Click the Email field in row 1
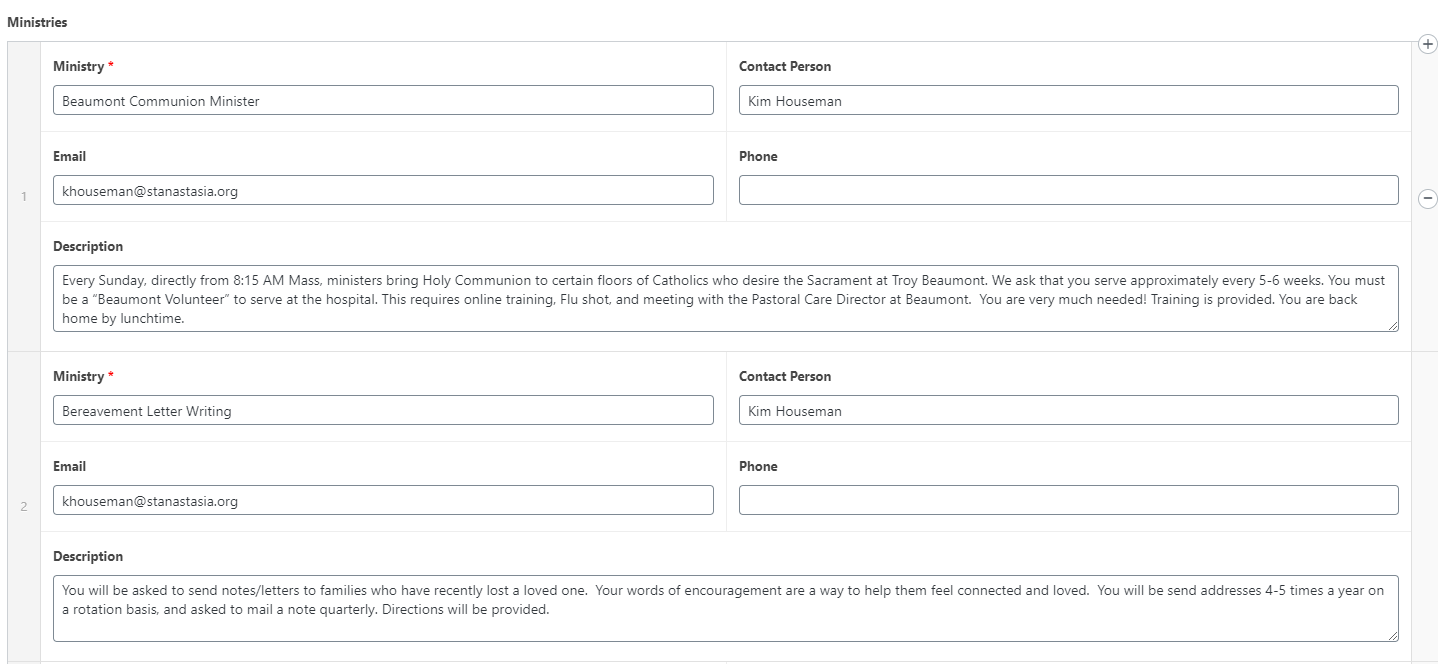The width and height of the screenshot is (1438, 664). (383, 190)
